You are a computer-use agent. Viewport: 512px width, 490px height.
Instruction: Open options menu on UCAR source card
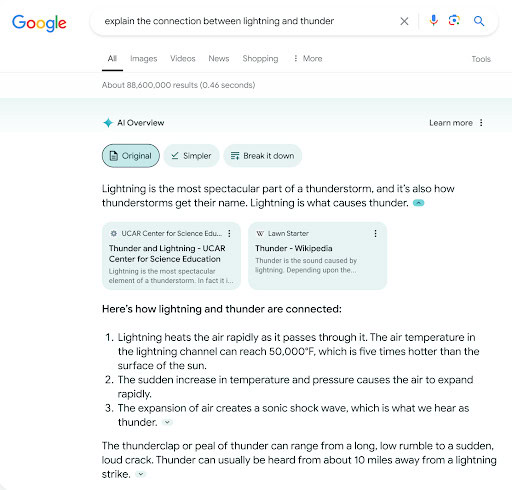[229, 233]
